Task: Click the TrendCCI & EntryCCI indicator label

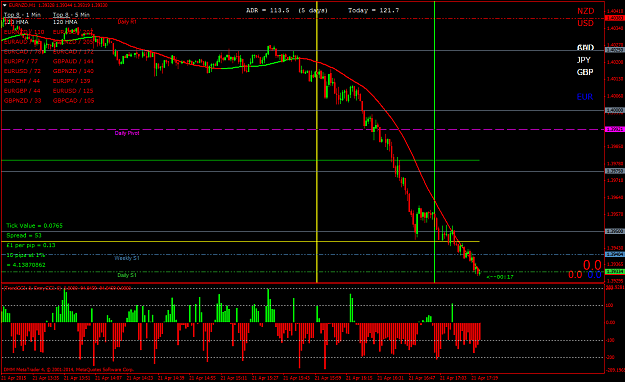Action: pos(67,287)
